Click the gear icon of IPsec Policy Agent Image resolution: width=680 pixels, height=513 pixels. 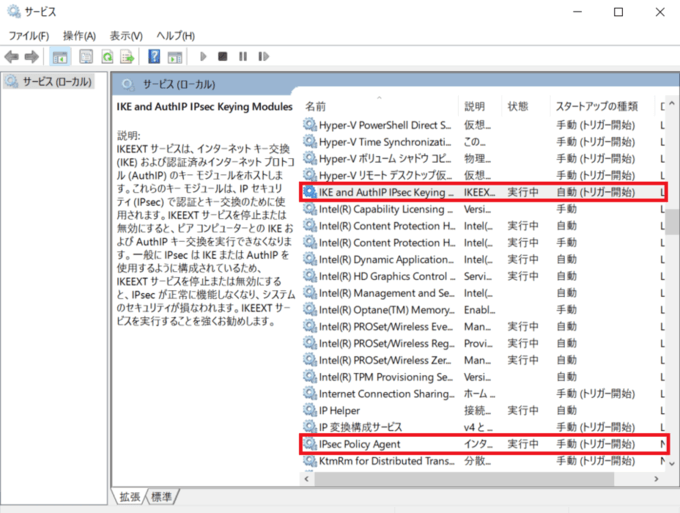310,444
